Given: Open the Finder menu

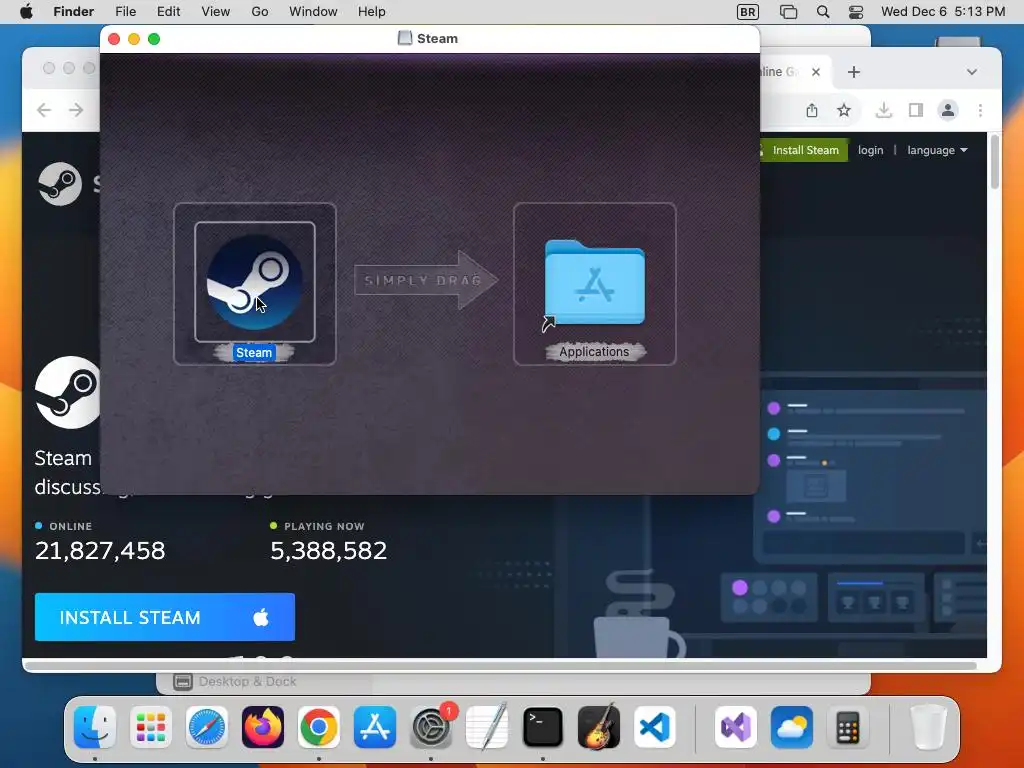Looking at the screenshot, I should (73, 12).
